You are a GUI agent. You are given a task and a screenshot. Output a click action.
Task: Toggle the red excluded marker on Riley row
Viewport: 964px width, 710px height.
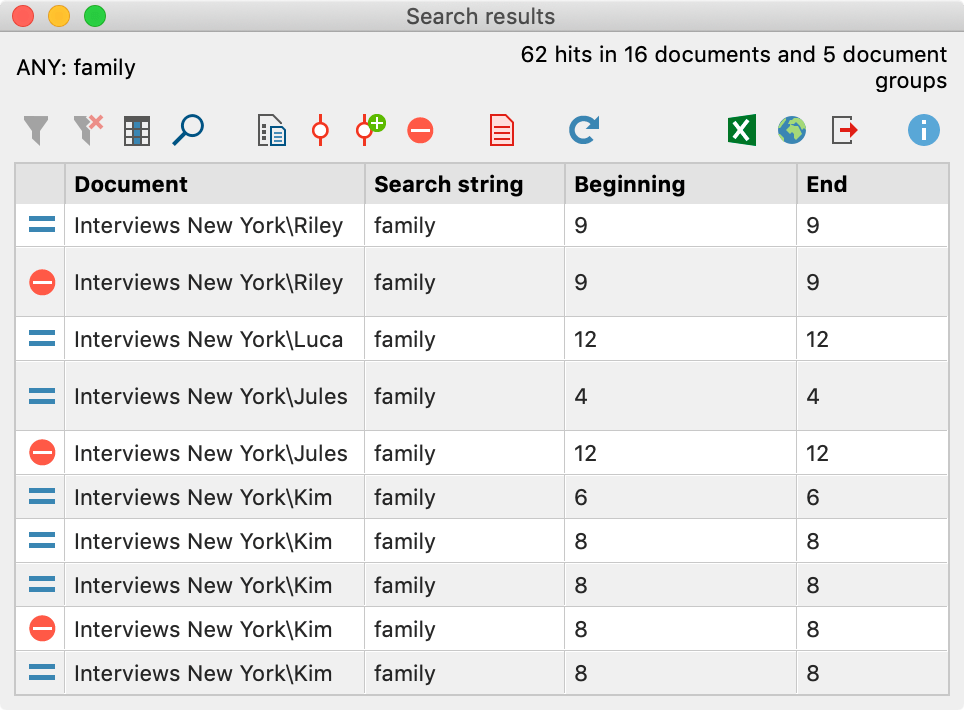(42, 283)
